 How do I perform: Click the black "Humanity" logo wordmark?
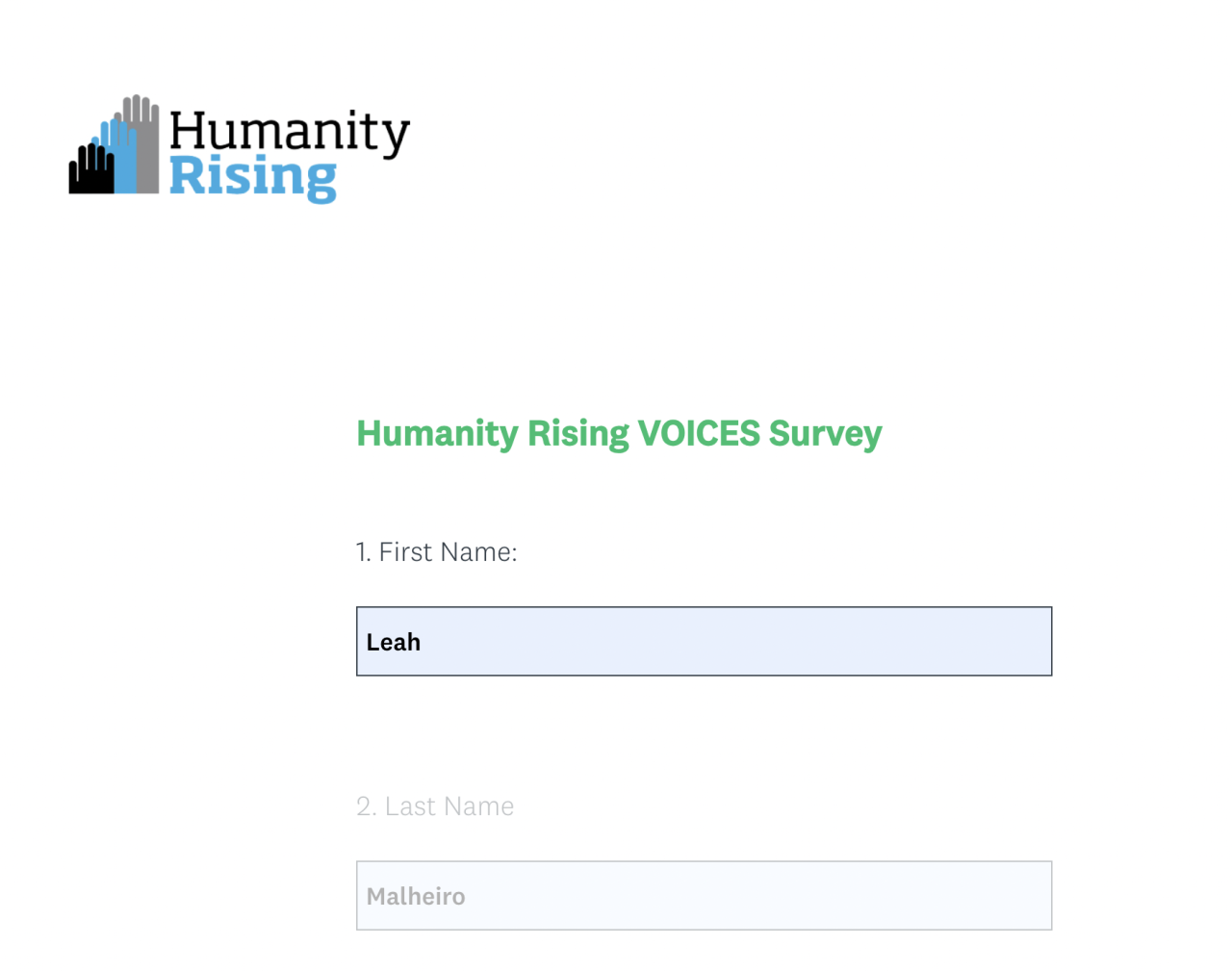click(x=289, y=131)
